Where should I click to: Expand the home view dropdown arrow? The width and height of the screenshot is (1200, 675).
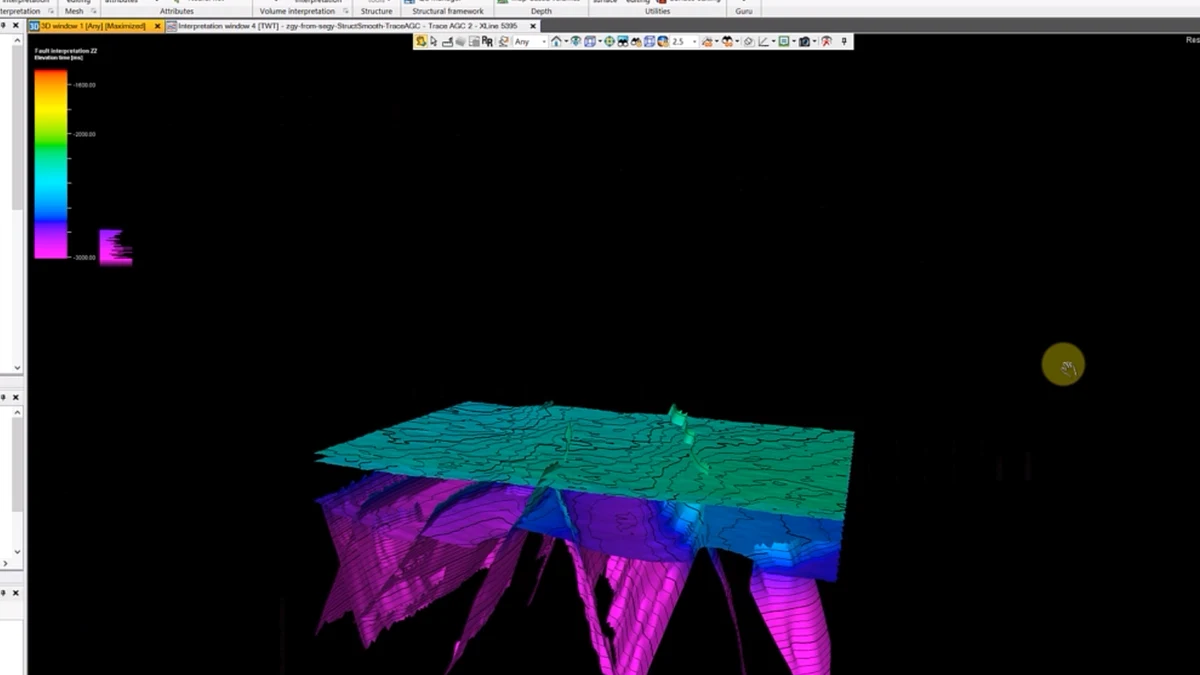(566, 42)
